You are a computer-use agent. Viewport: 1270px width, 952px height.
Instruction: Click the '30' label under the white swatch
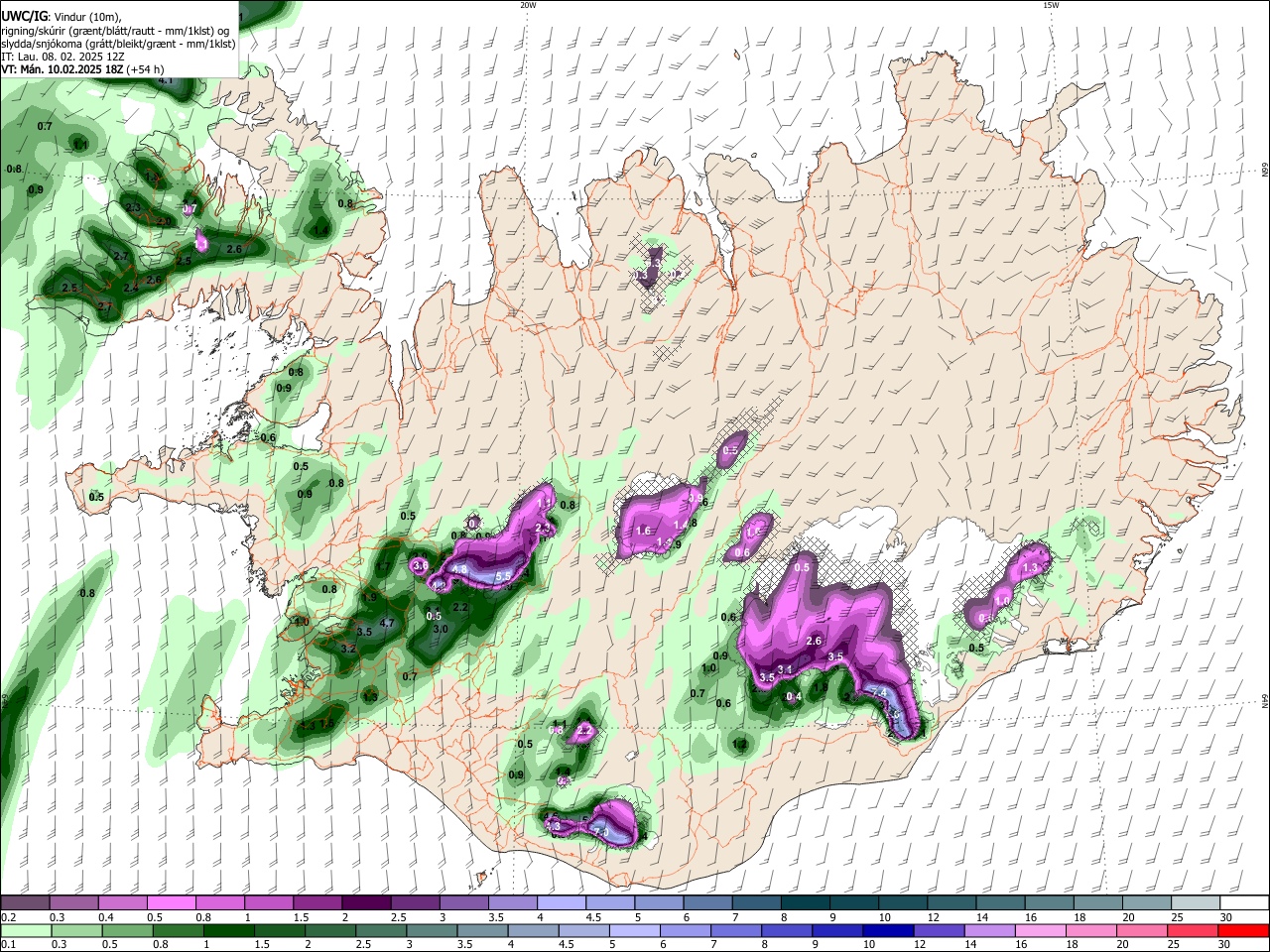click(1226, 917)
